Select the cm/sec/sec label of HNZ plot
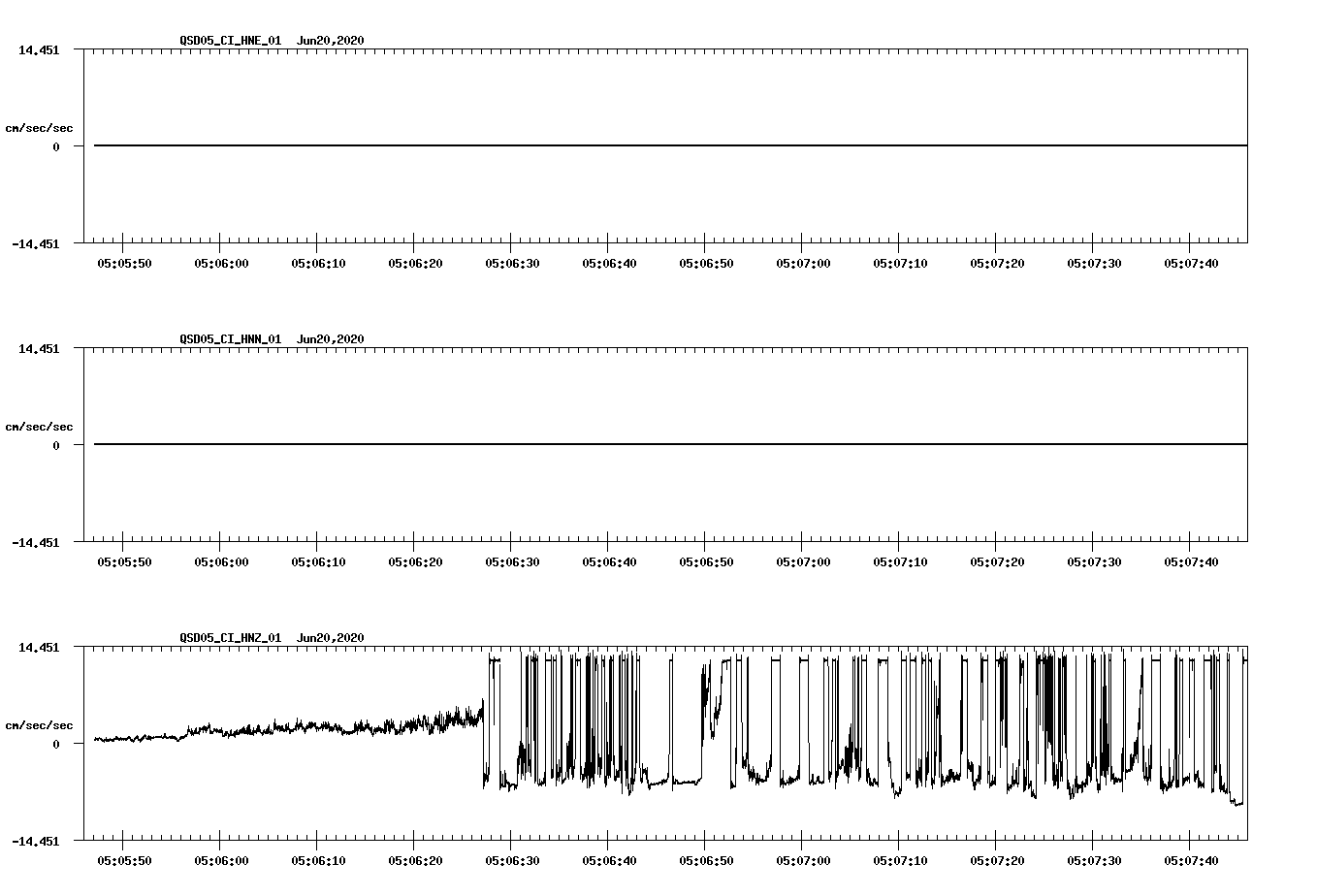Screen dimensions: 1317x896 tap(39, 725)
